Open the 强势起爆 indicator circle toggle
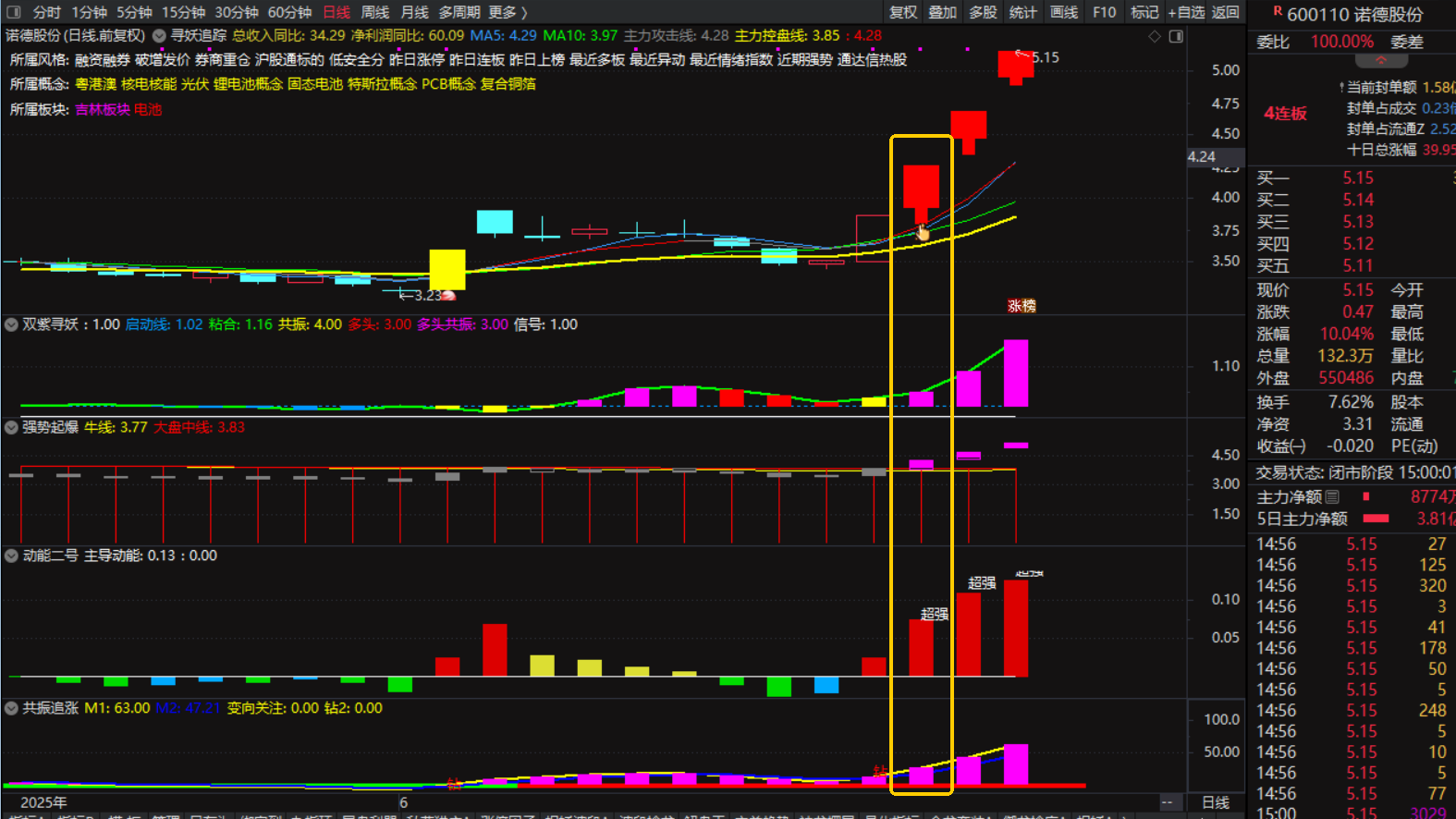This screenshot has height=819, width=1456. click(11, 427)
